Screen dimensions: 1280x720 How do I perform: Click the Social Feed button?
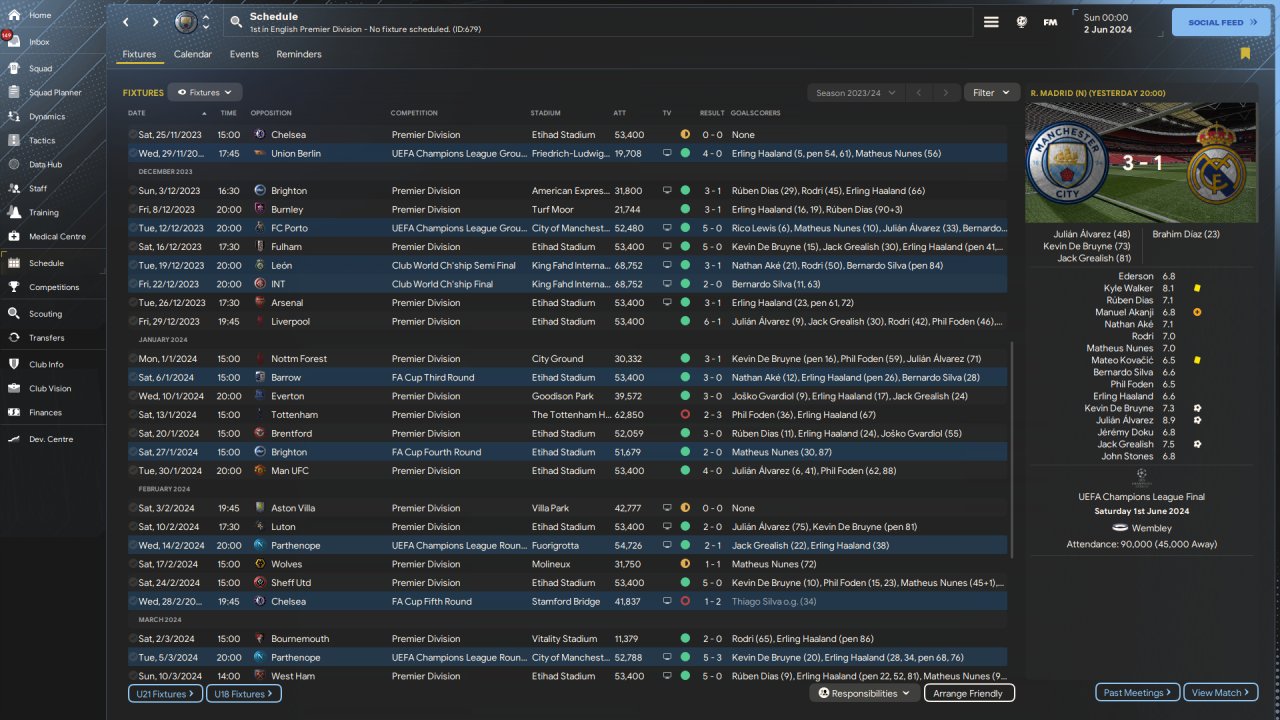[x=1221, y=22]
